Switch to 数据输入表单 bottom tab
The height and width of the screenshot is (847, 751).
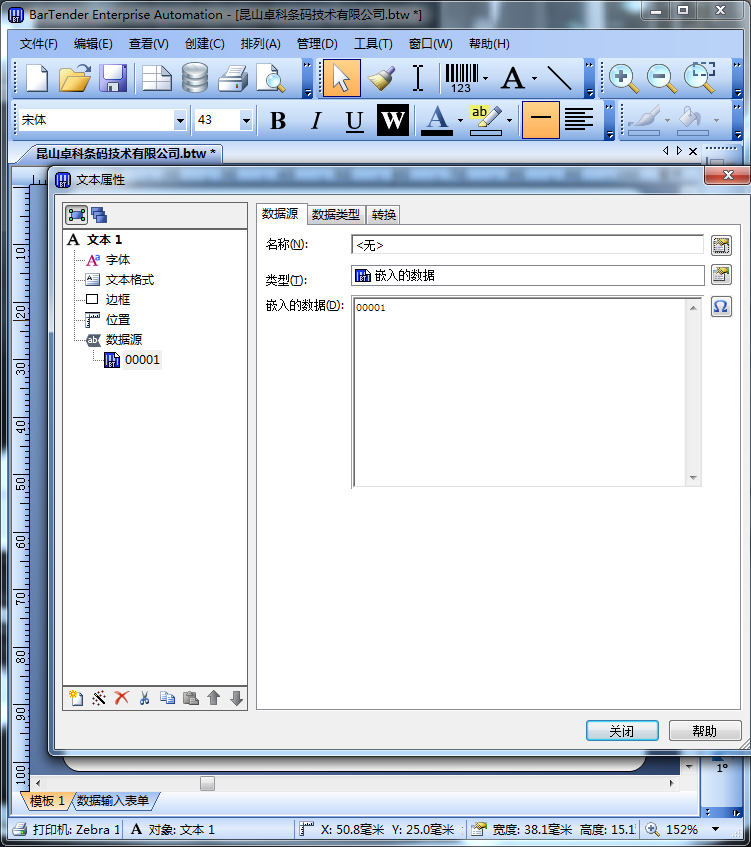(x=113, y=801)
